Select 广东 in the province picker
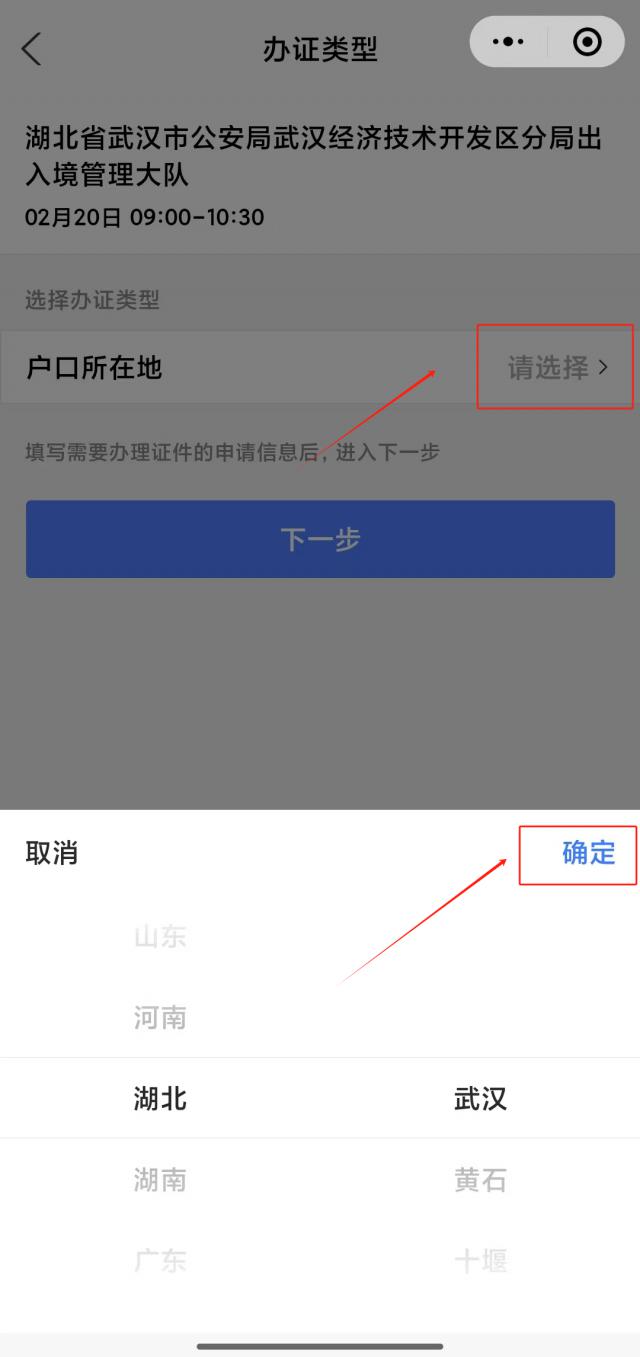640x1357 pixels. click(160, 1260)
